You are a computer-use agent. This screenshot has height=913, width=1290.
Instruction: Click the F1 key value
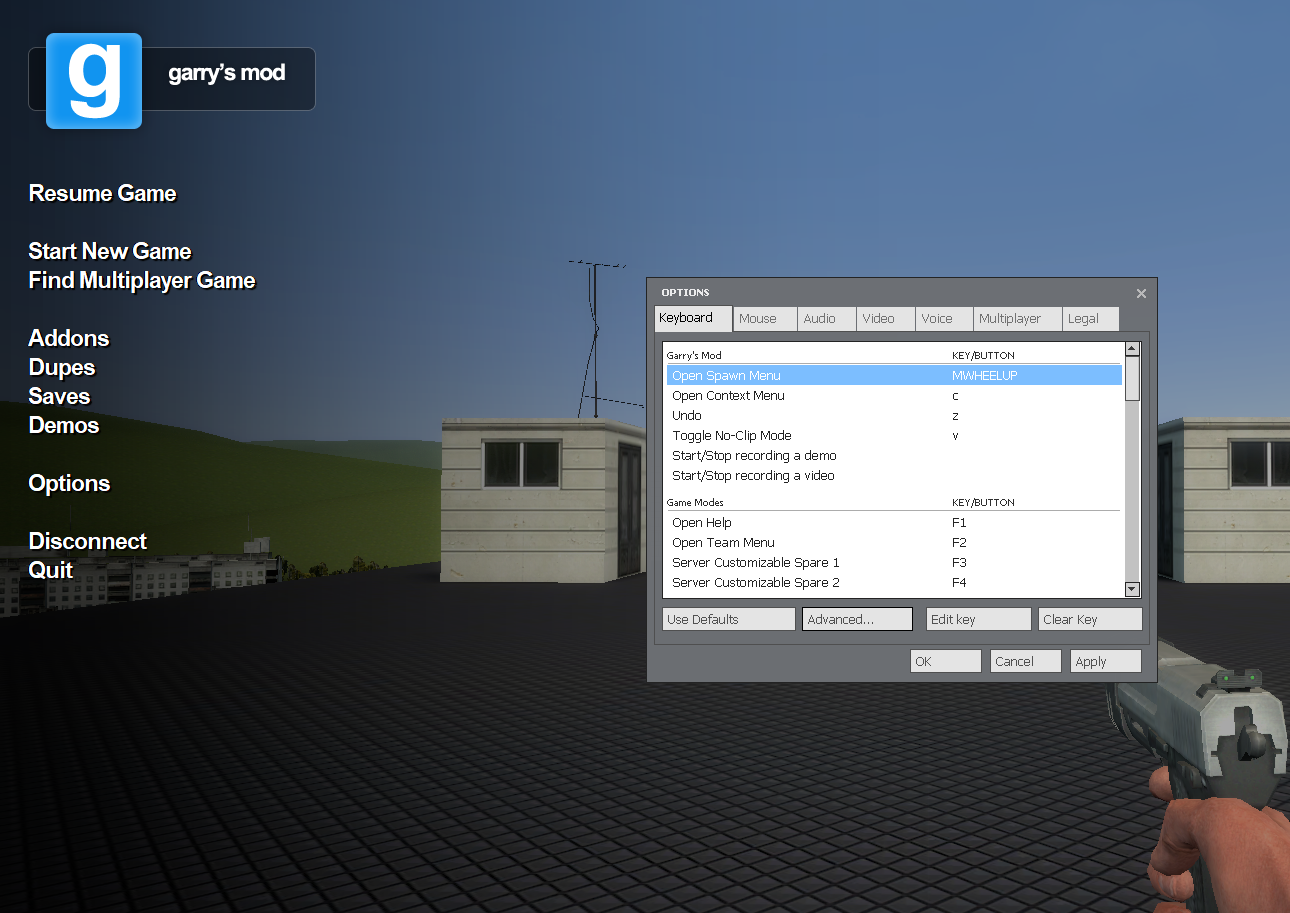(959, 523)
